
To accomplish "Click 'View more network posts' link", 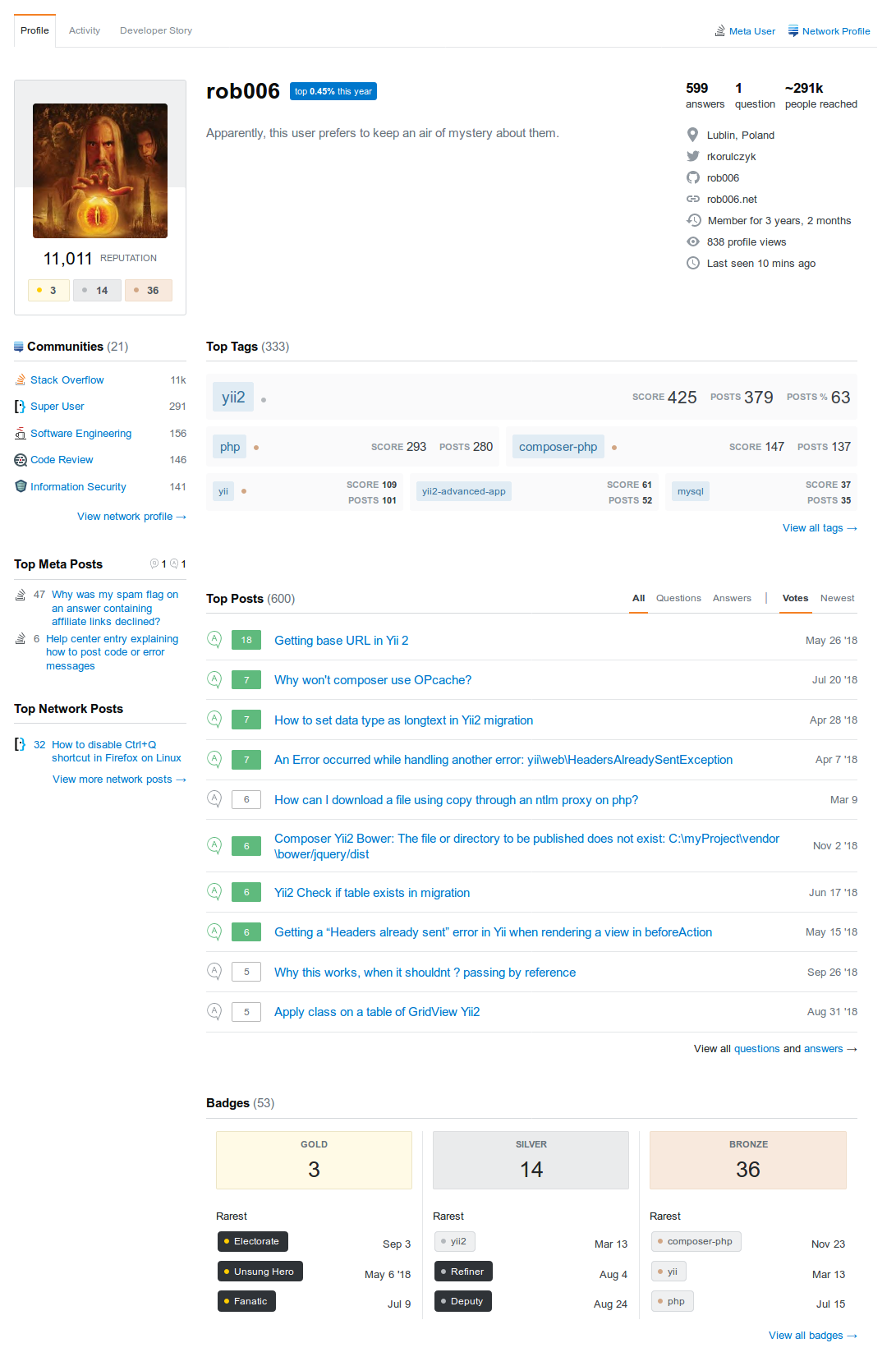I will (119, 780).
